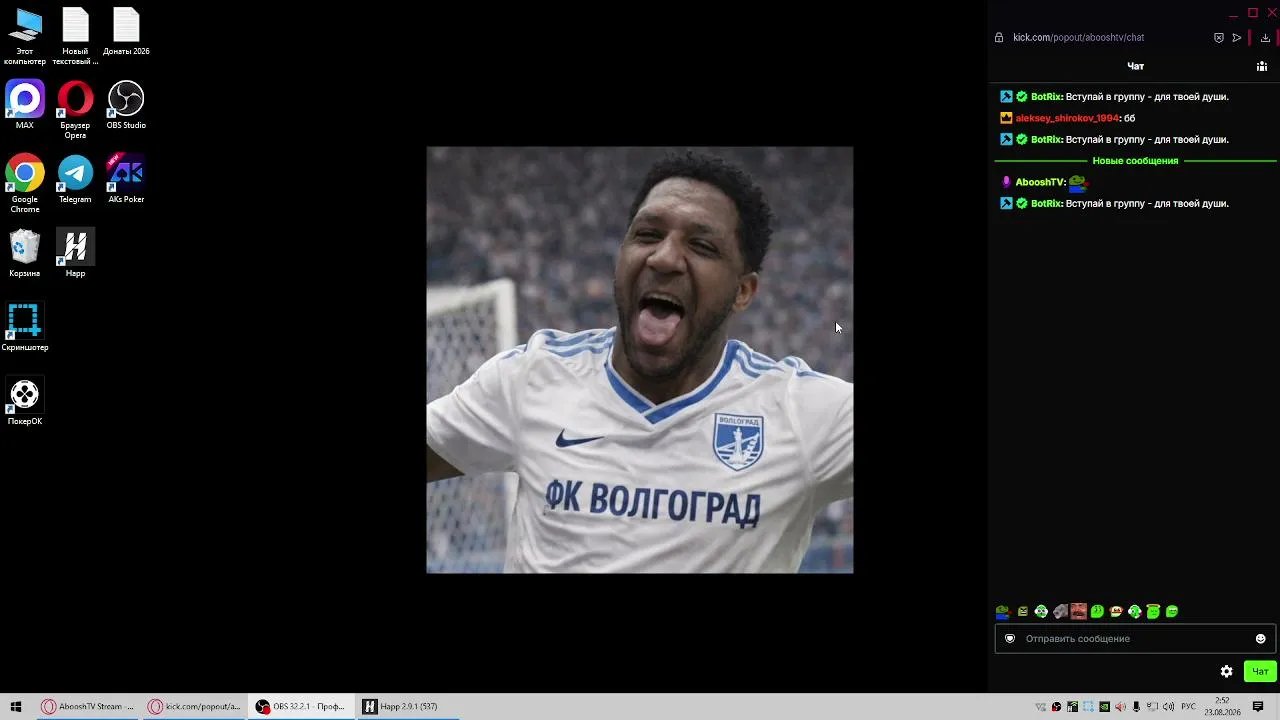Insert the Pepe frog emote from emote row
This screenshot has height=720, width=1280.
pos(1003,612)
